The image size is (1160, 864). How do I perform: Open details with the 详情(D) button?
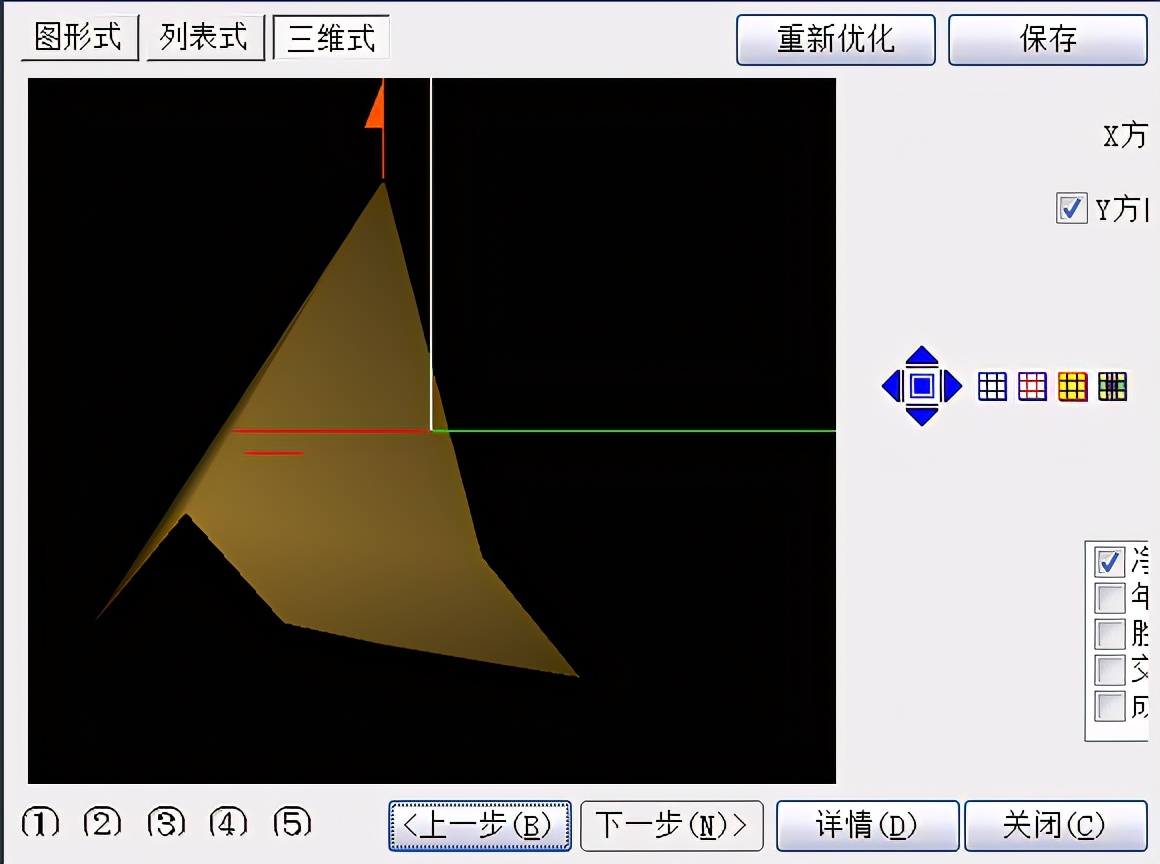[x=867, y=825]
